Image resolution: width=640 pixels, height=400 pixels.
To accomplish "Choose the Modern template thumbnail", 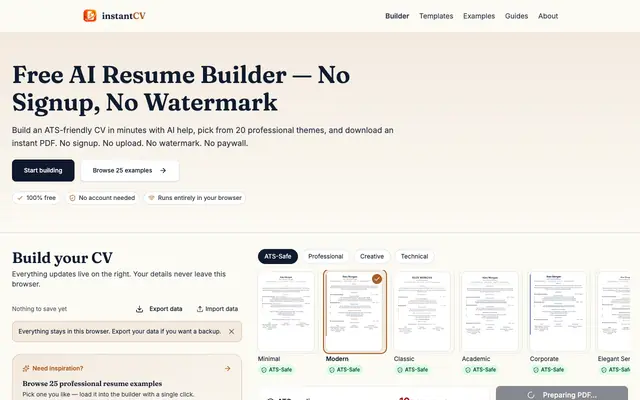I will coord(355,311).
